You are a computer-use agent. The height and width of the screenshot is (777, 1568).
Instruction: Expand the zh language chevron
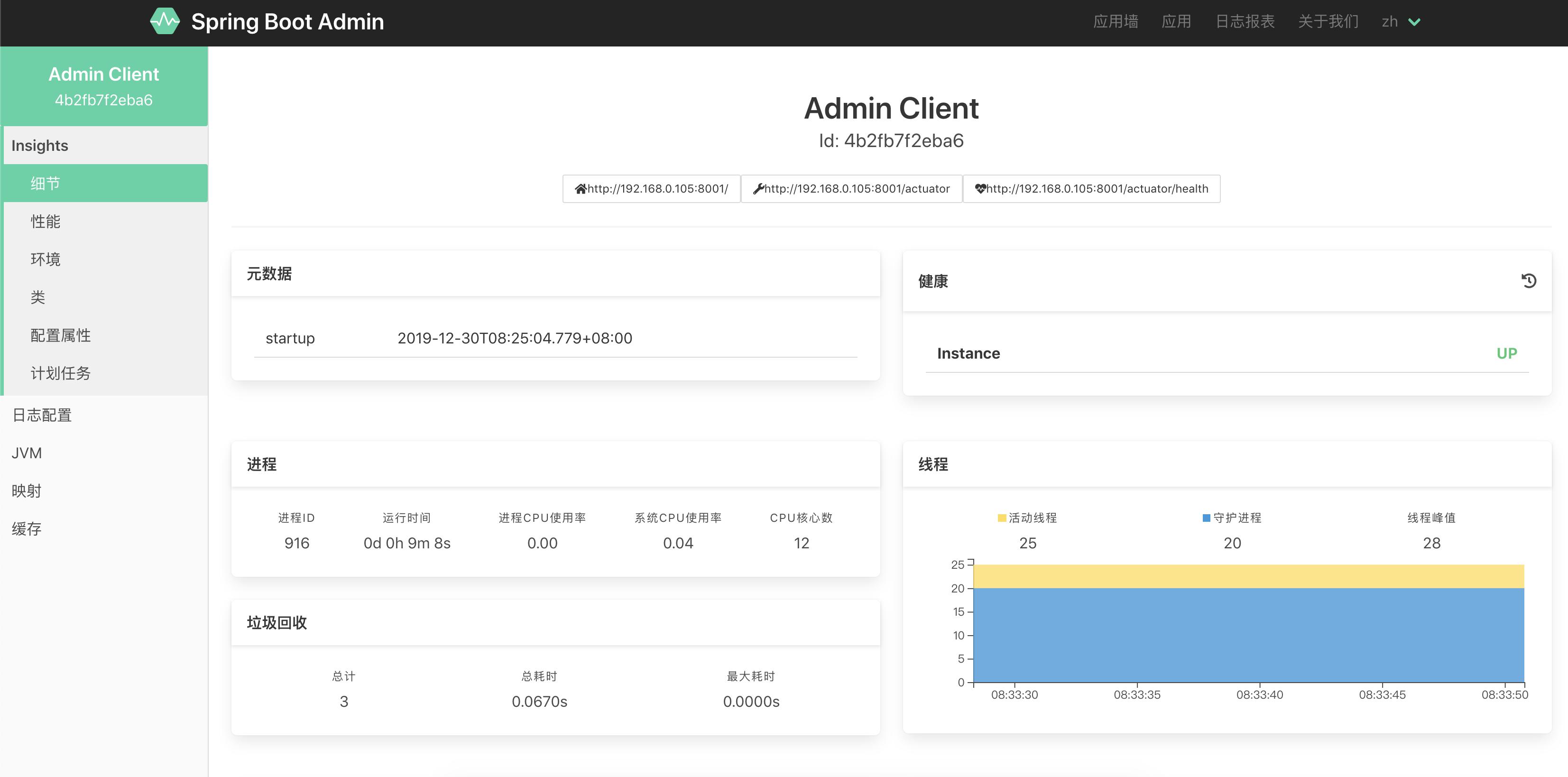point(1415,22)
